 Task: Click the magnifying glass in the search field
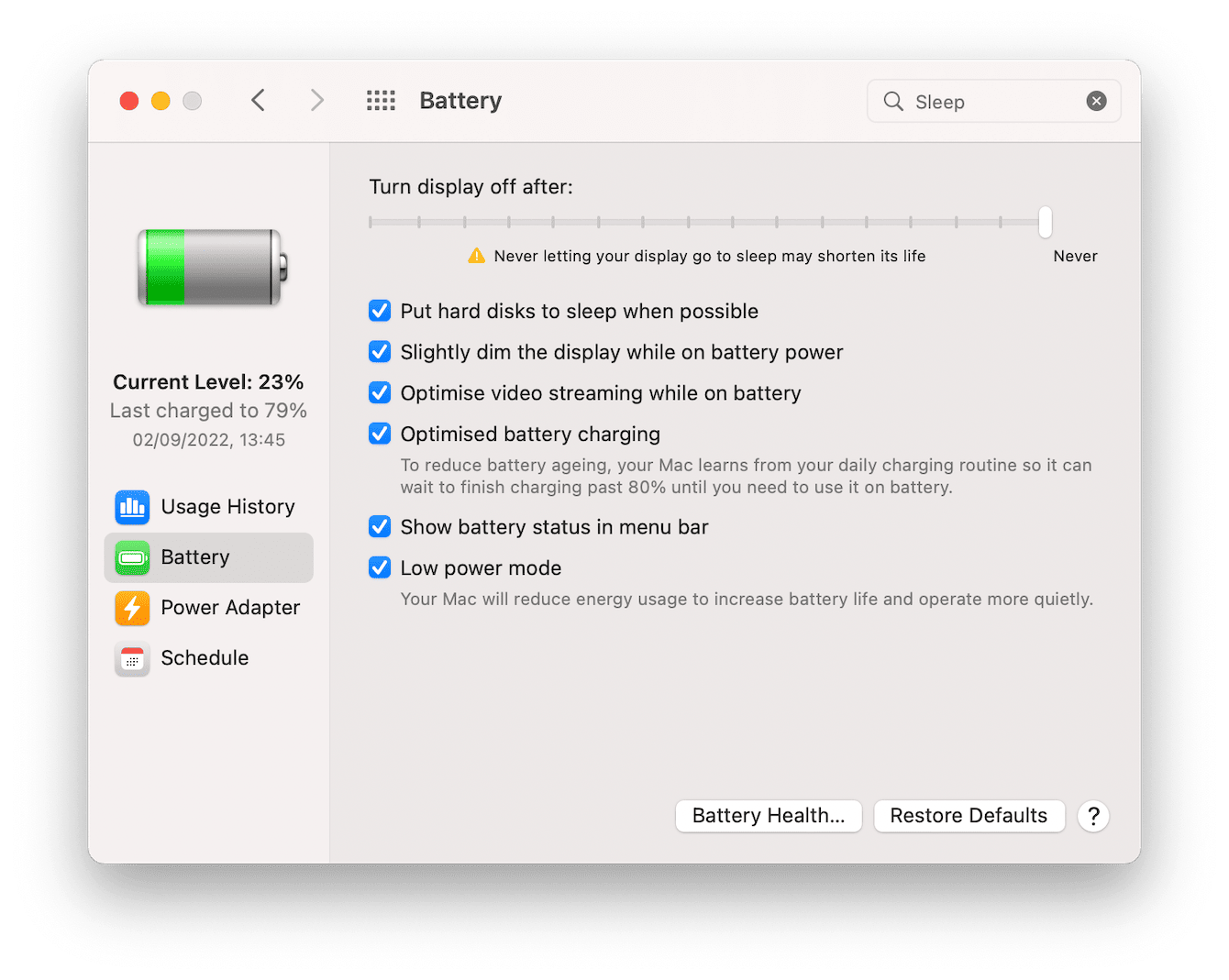click(x=892, y=101)
